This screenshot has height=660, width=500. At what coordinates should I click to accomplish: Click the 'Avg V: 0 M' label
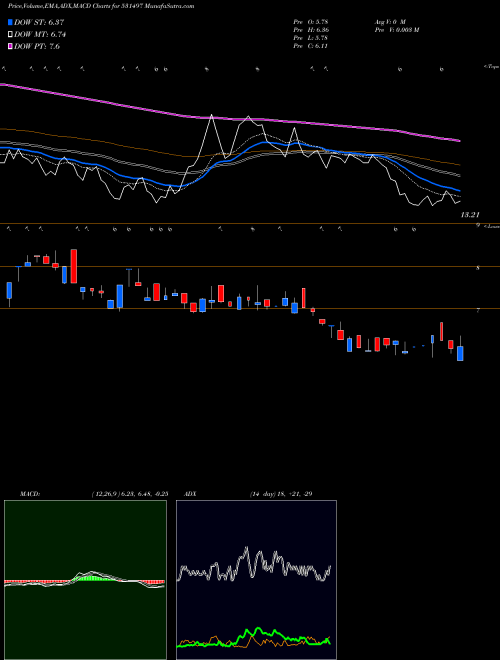point(389,21)
